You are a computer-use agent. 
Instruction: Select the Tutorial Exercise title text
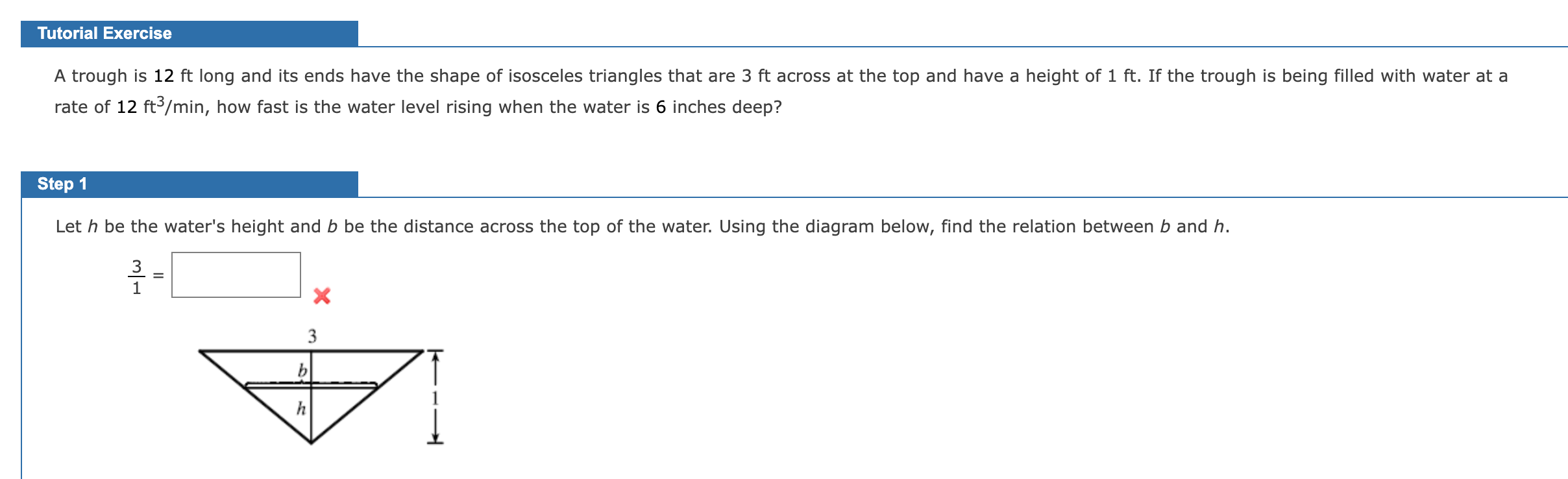104,32
